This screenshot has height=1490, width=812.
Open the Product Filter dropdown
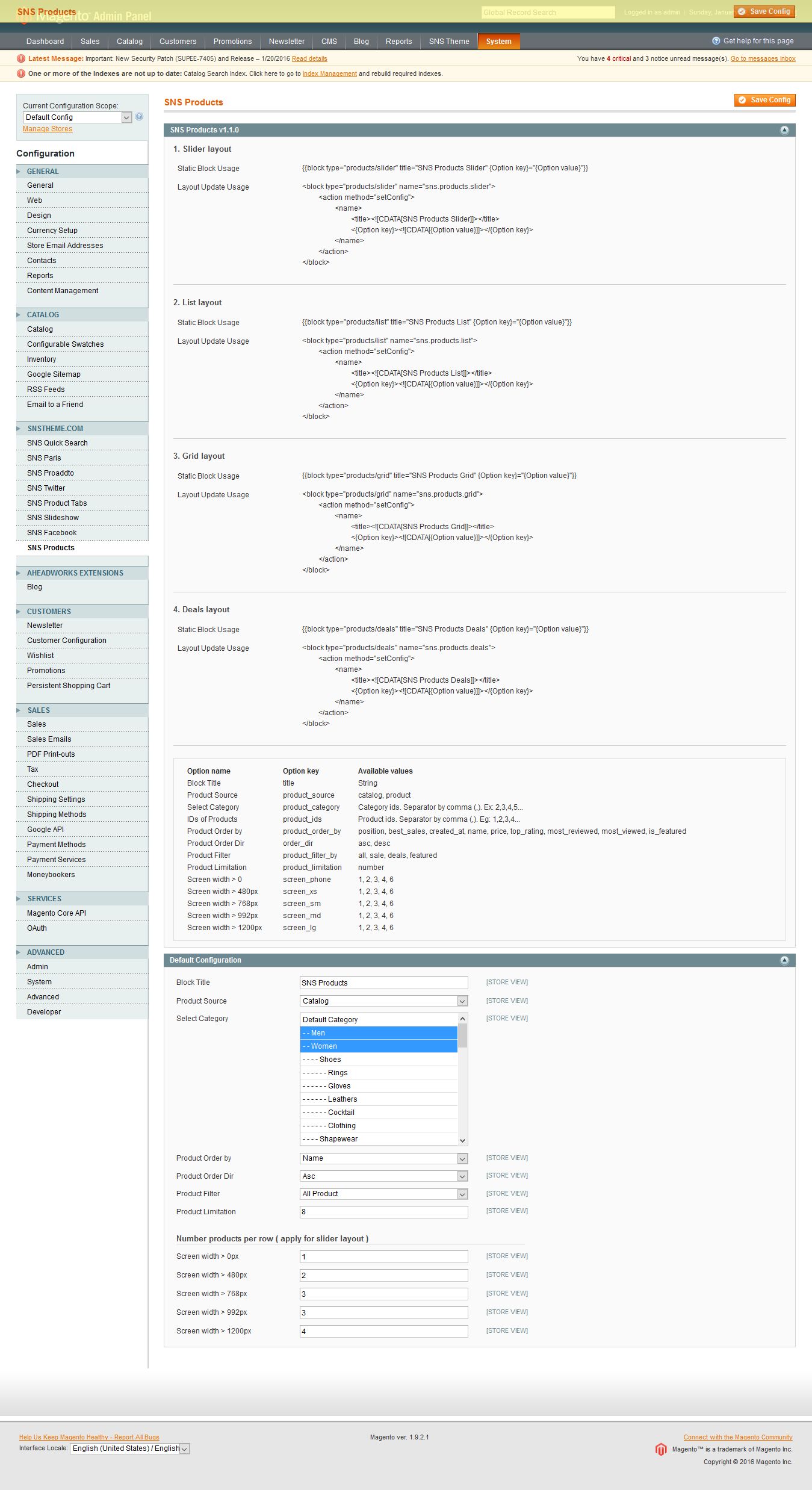383,1194
